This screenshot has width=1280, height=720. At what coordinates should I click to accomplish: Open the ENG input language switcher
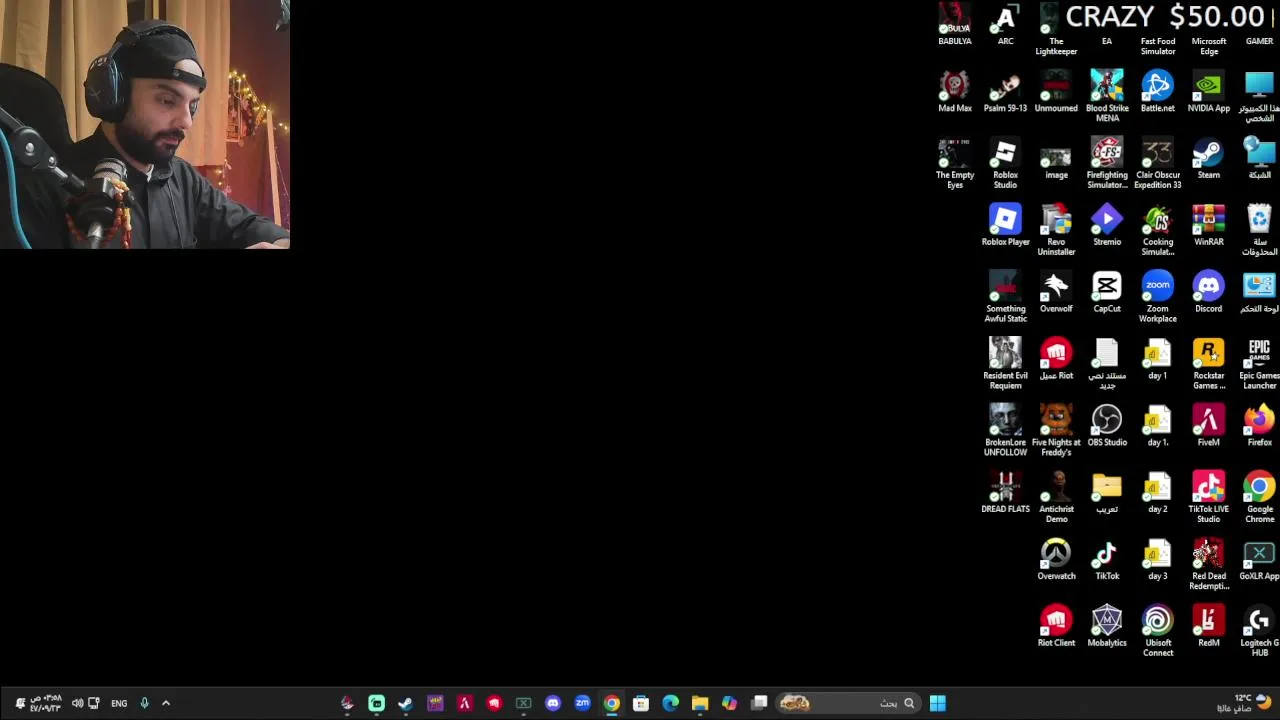click(119, 703)
